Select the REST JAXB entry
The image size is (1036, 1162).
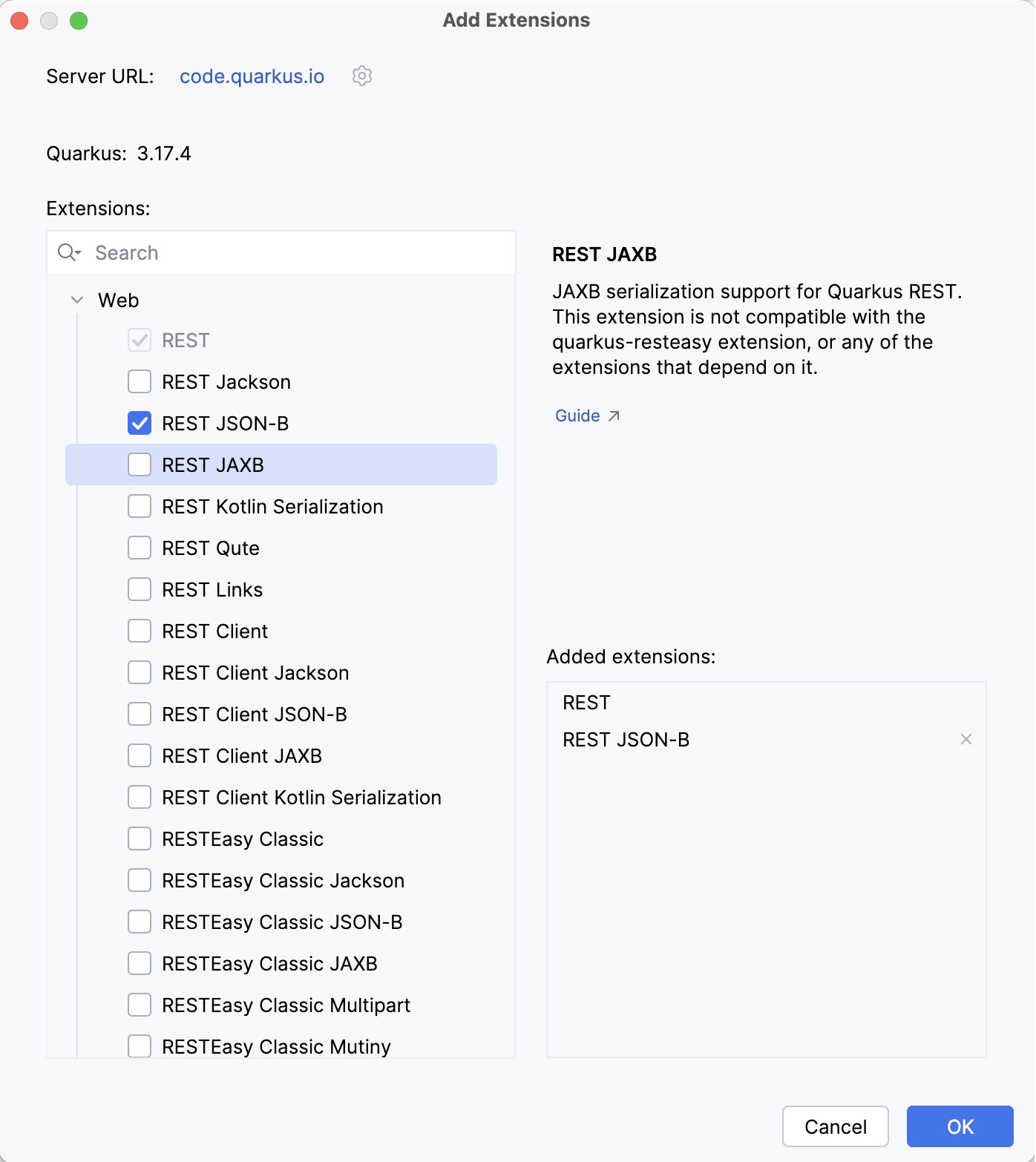tap(213, 465)
